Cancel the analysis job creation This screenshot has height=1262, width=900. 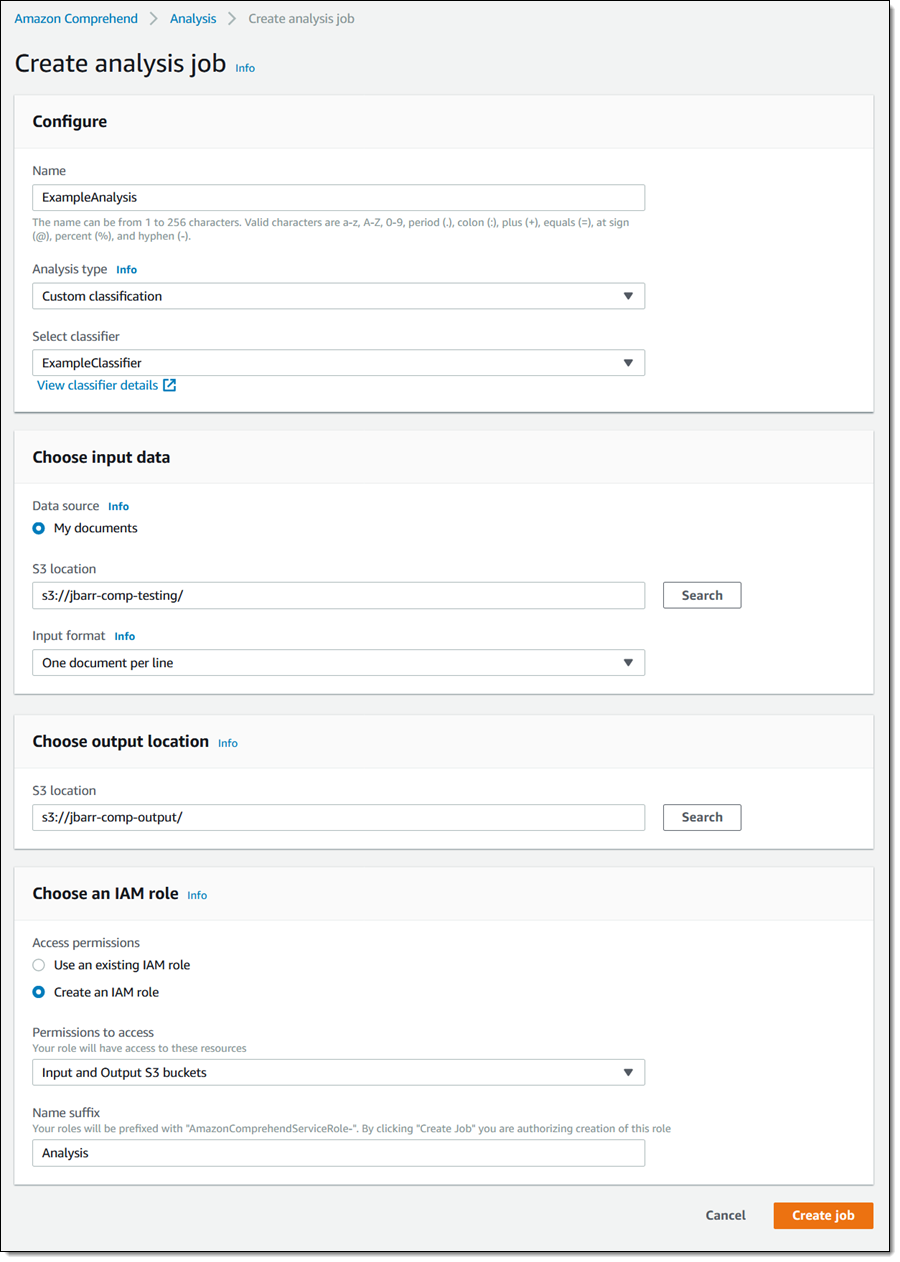[x=725, y=1215]
